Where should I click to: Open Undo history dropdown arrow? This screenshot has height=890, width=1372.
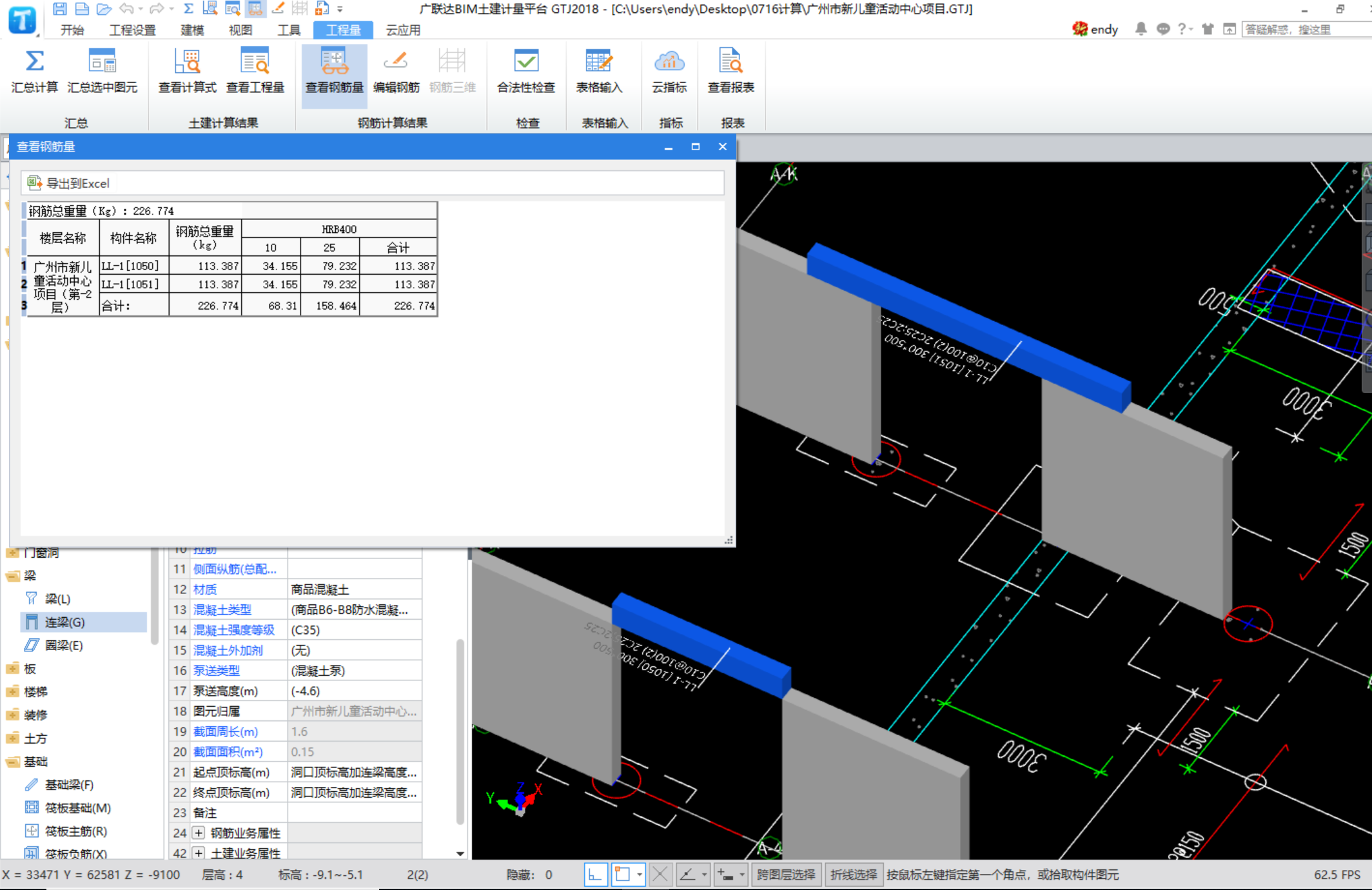tap(141, 10)
